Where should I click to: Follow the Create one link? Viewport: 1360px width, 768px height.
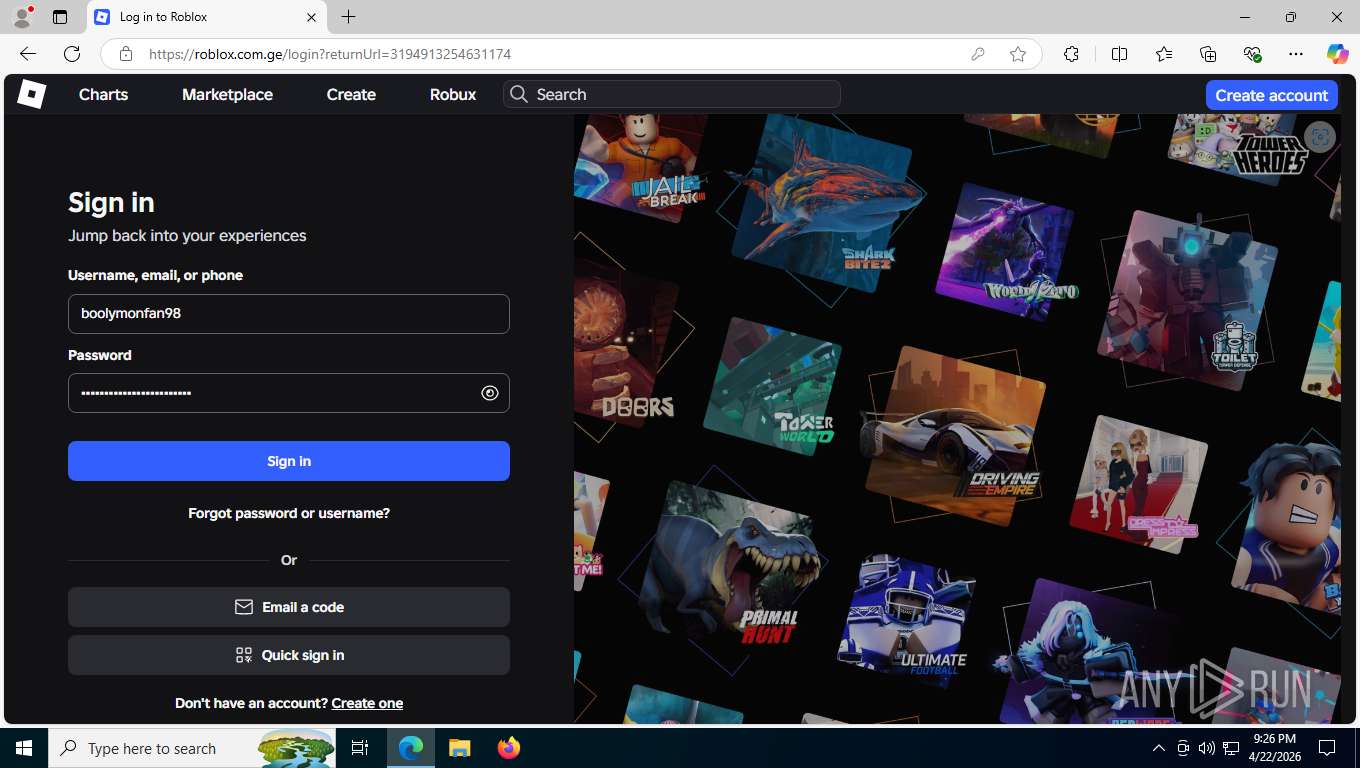coord(367,703)
